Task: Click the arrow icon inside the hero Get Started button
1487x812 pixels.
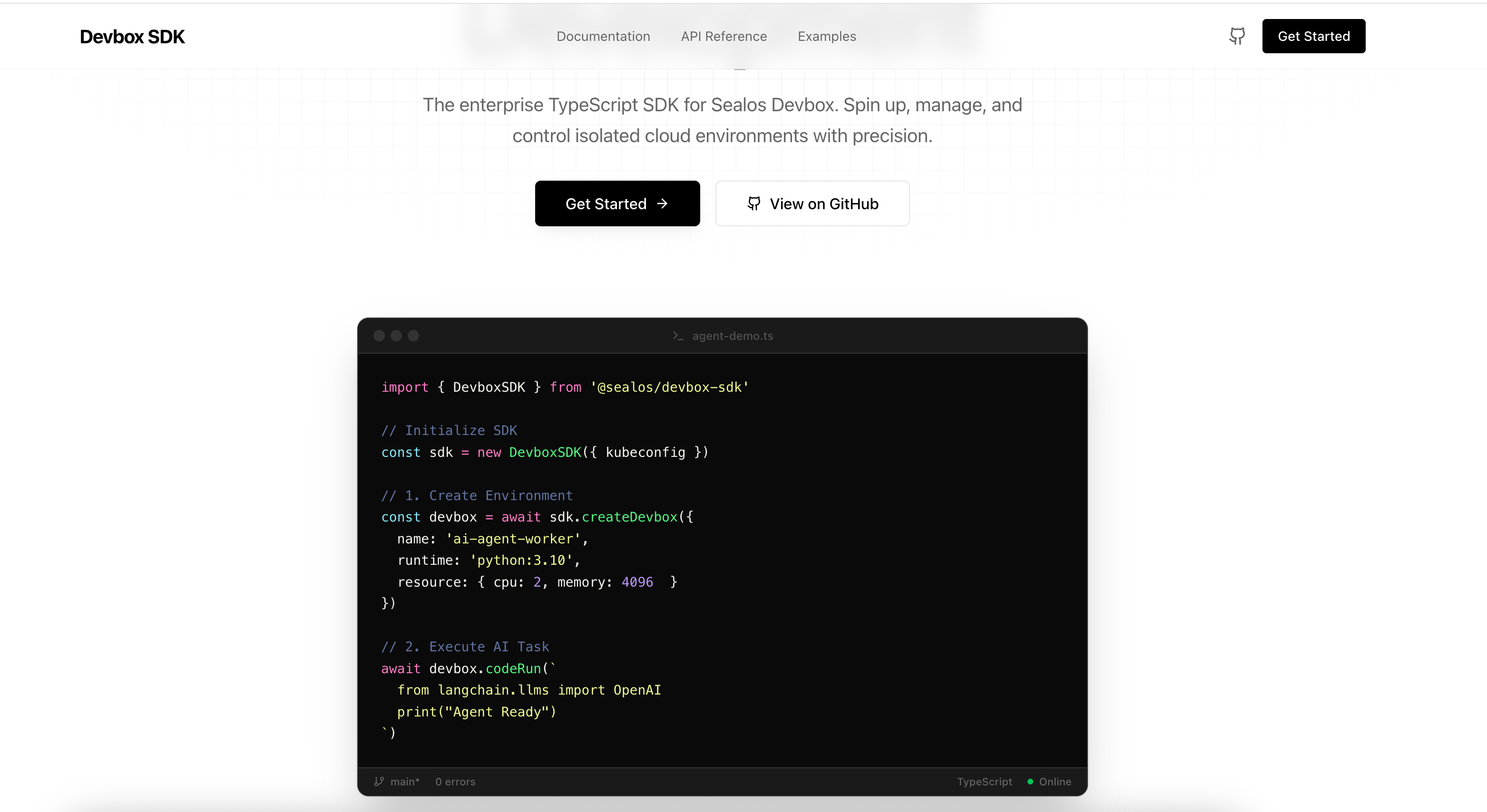Action: (x=662, y=204)
